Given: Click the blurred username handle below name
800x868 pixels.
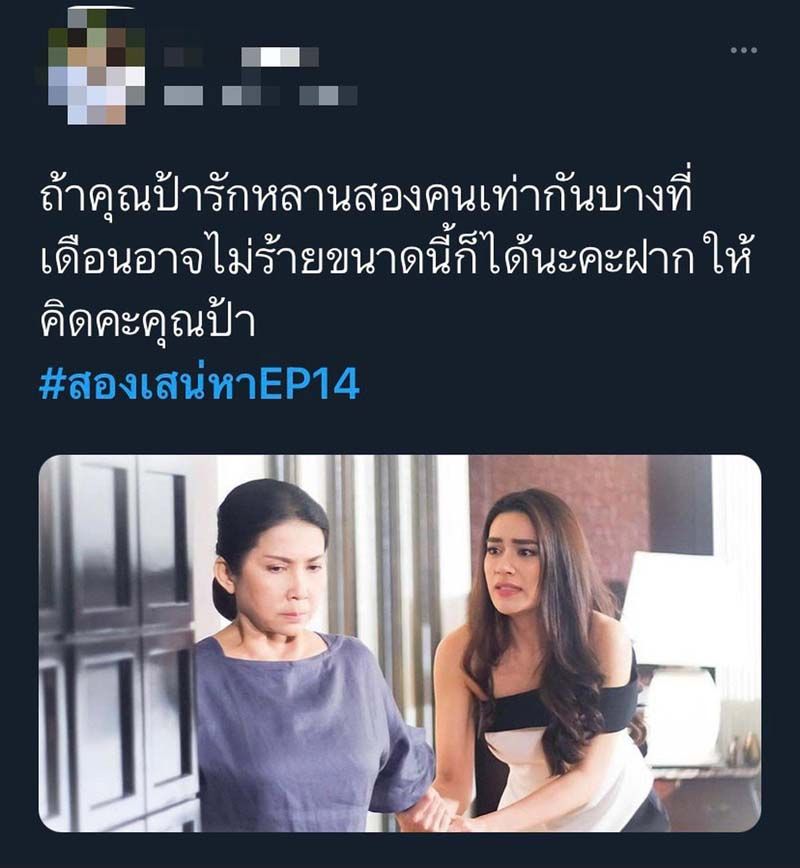Looking at the screenshot, I should [260, 95].
